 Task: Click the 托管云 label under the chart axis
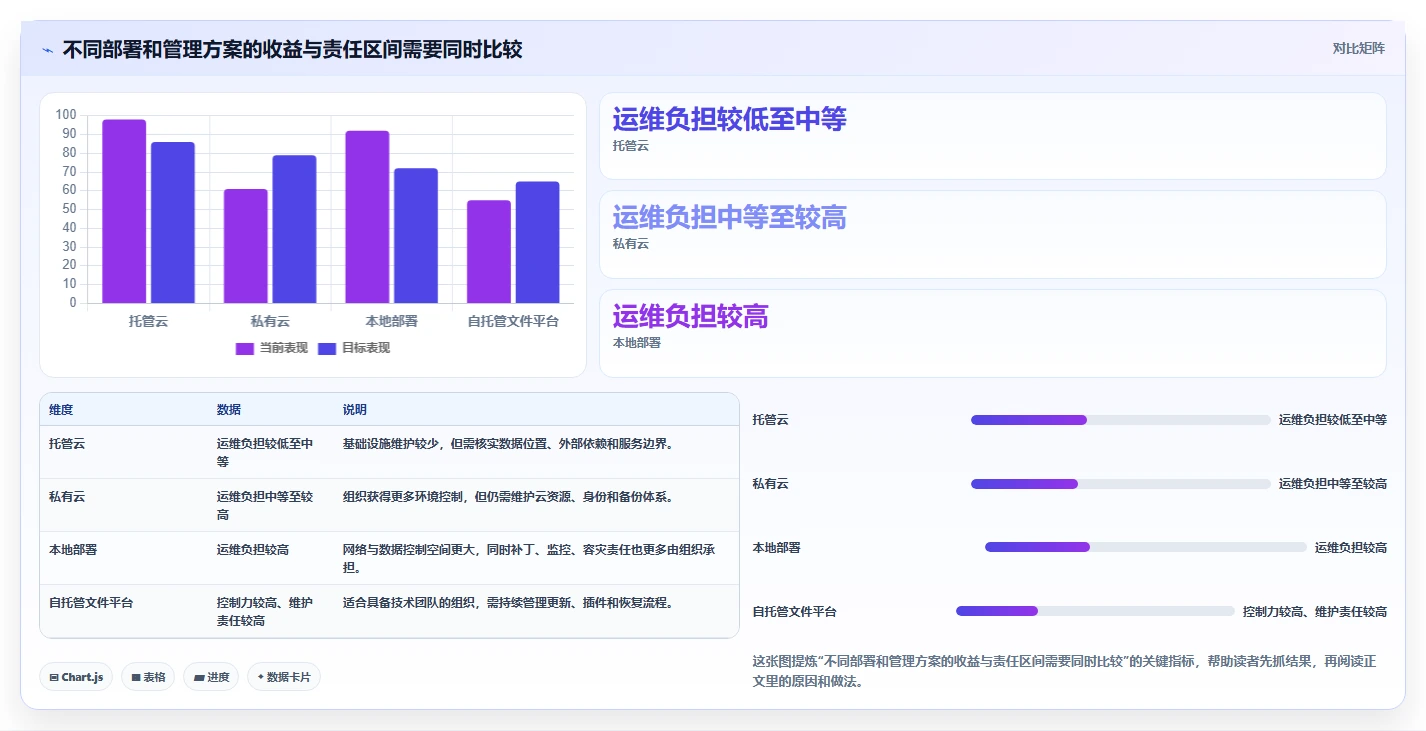point(148,321)
